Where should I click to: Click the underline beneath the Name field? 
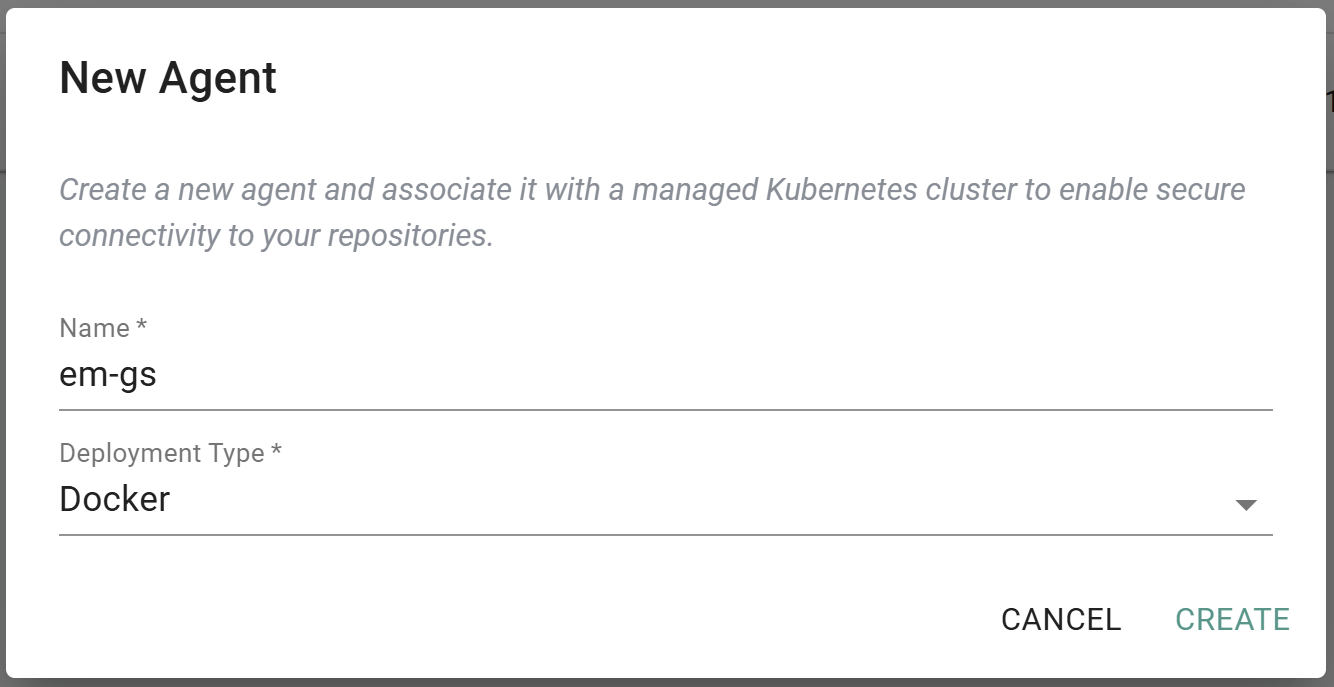pos(665,409)
